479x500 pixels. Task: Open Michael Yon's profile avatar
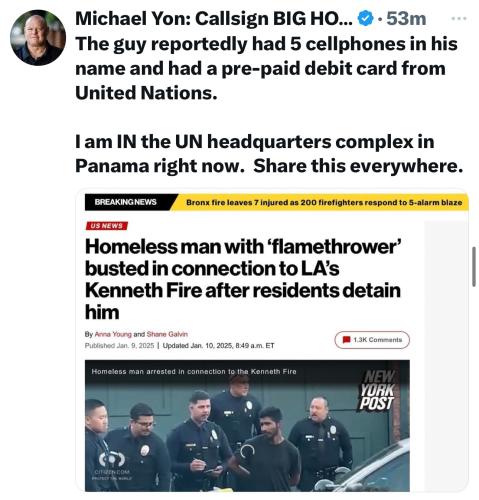point(38,38)
